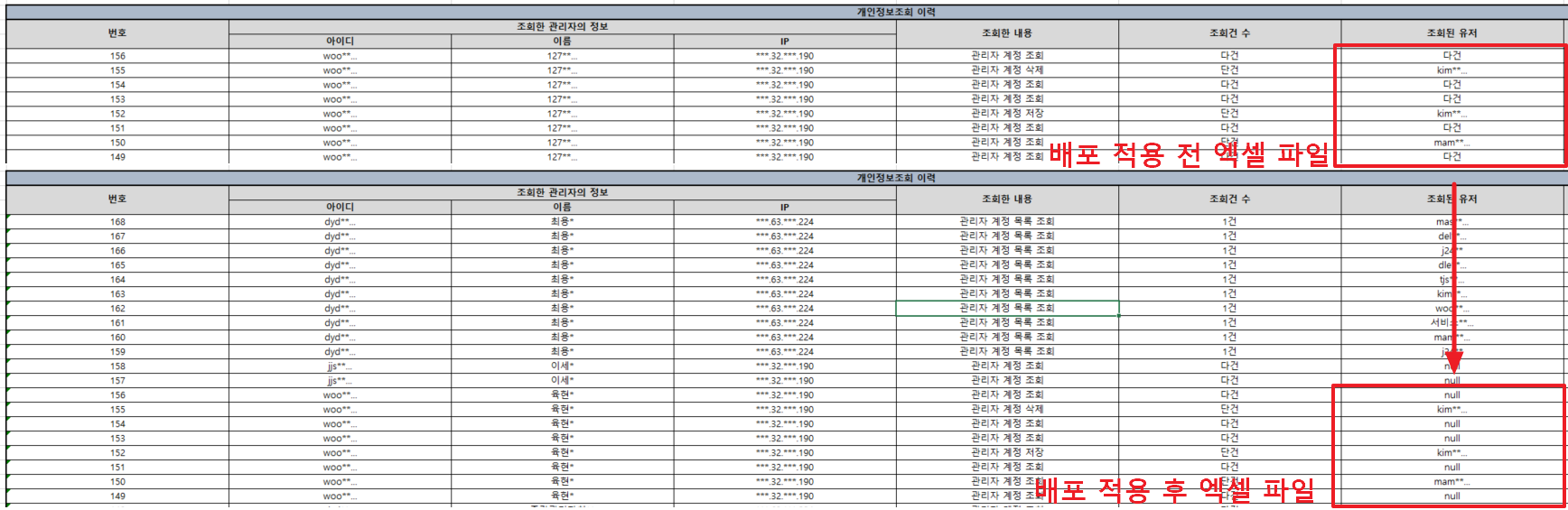Click the red '배포 적용 전 엑셀 파일' annotation text

pyautogui.click(x=1189, y=154)
